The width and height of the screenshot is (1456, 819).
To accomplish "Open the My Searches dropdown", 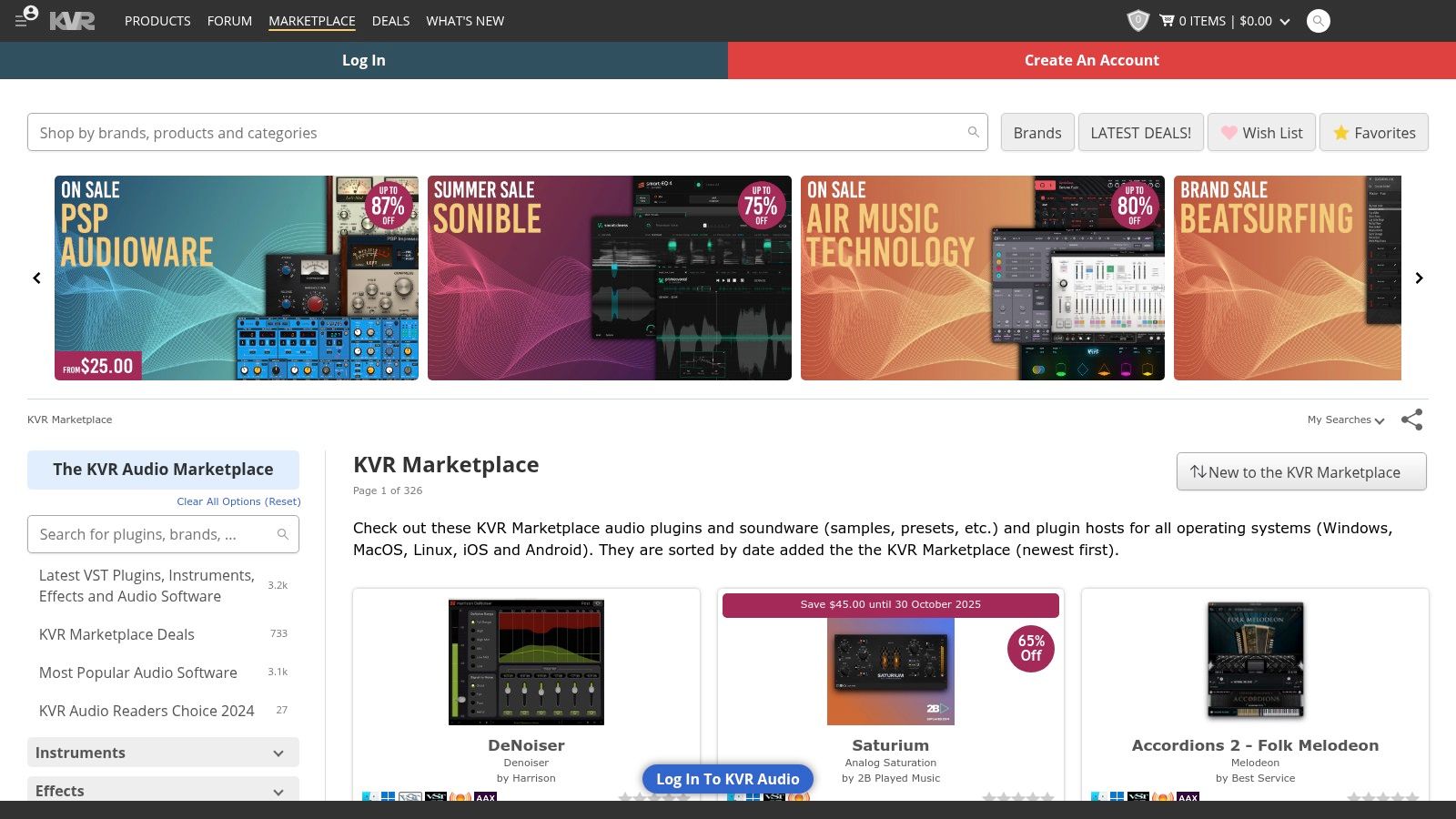I will pos(1345,420).
